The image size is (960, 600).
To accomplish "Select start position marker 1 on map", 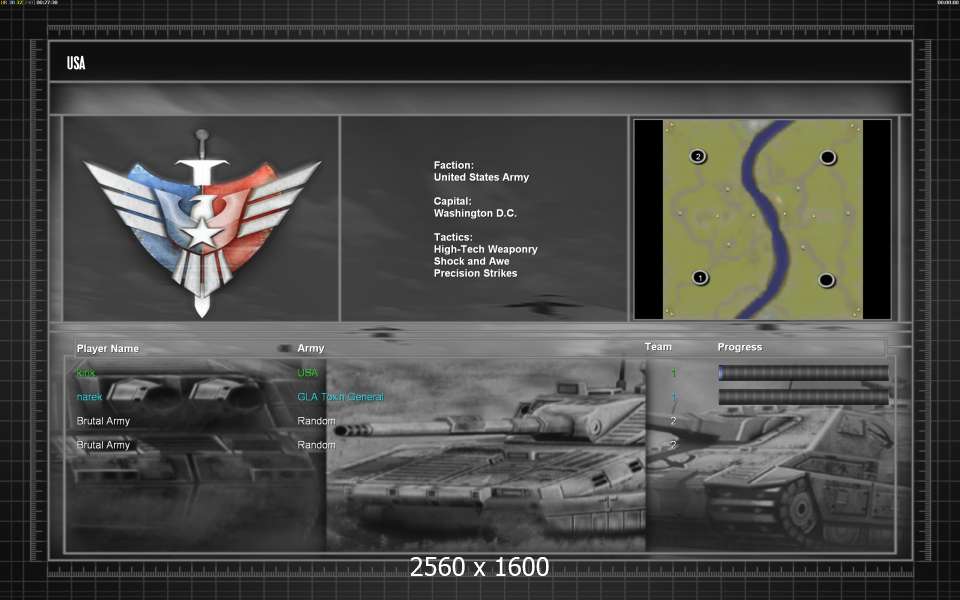I will (700, 278).
